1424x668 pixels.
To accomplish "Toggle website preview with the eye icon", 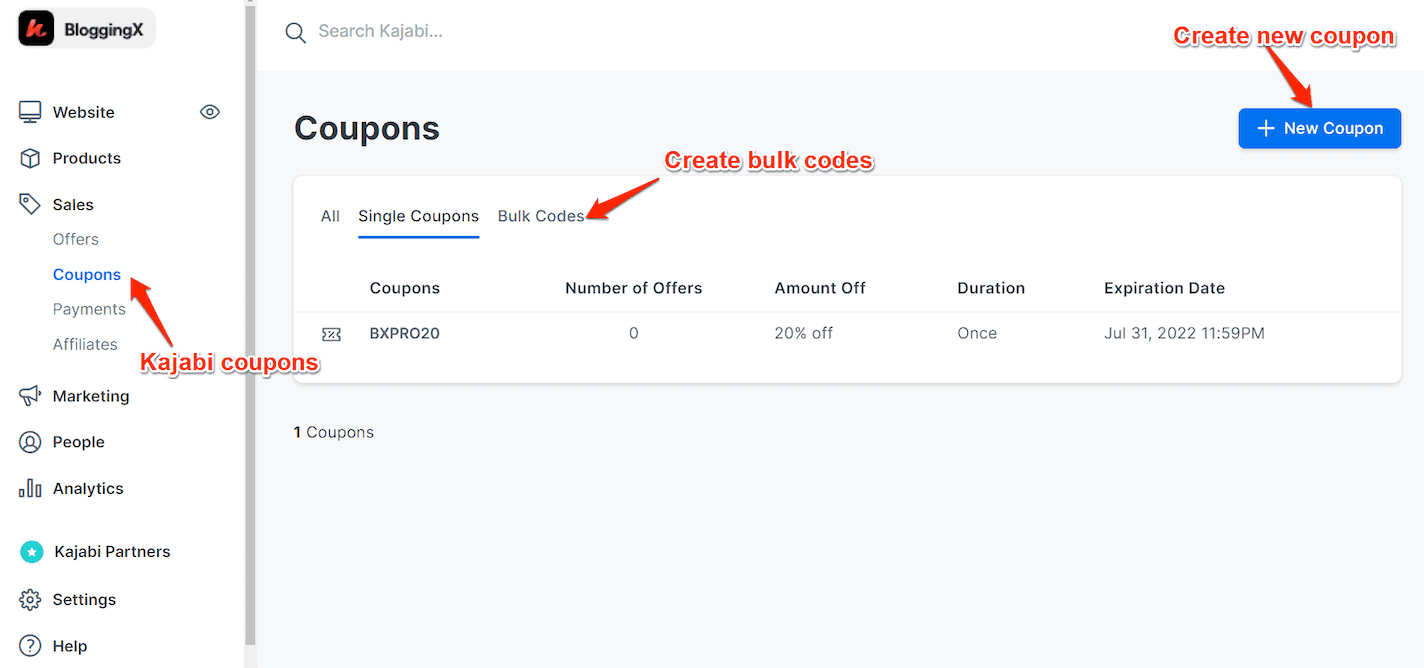I will click(x=210, y=112).
